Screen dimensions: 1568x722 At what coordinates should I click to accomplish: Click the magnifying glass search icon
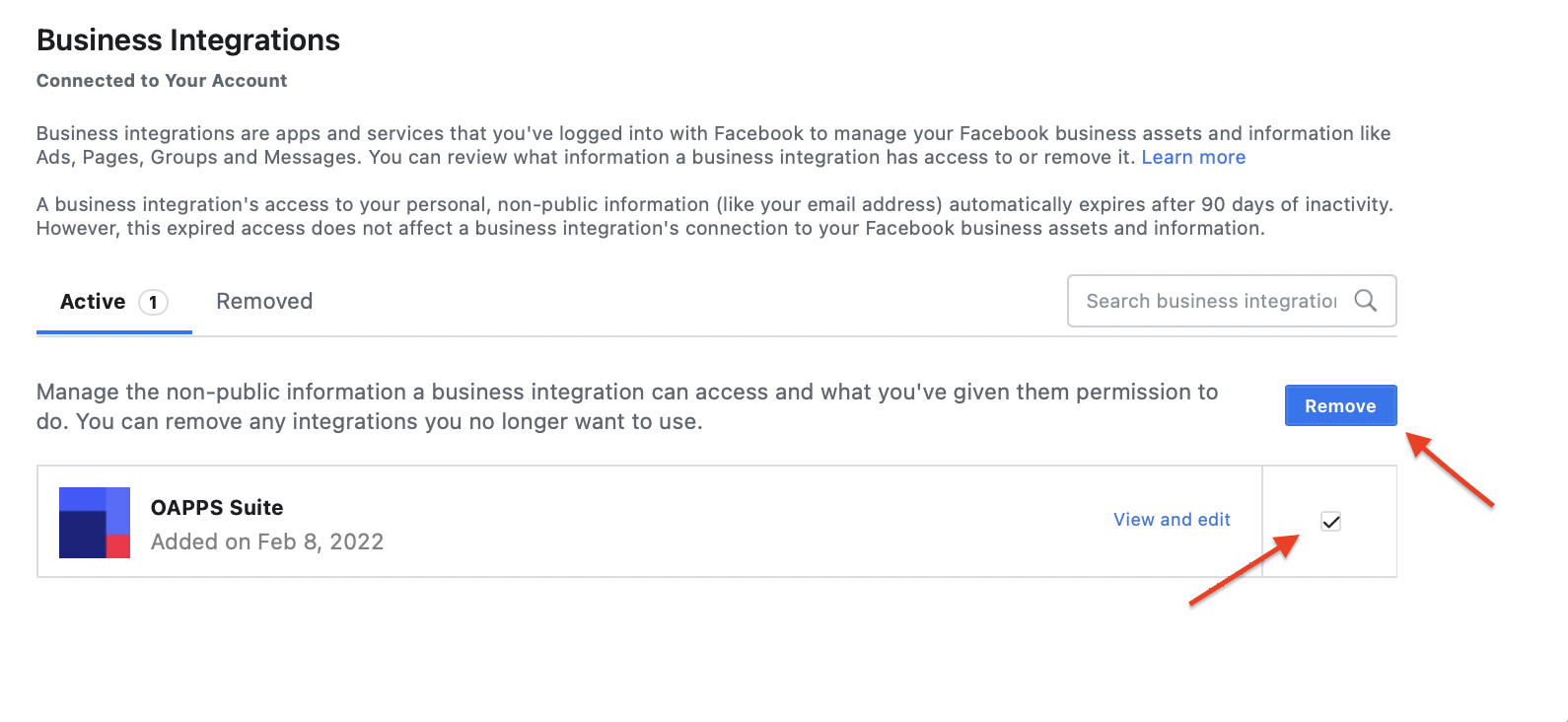click(1365, 301)
